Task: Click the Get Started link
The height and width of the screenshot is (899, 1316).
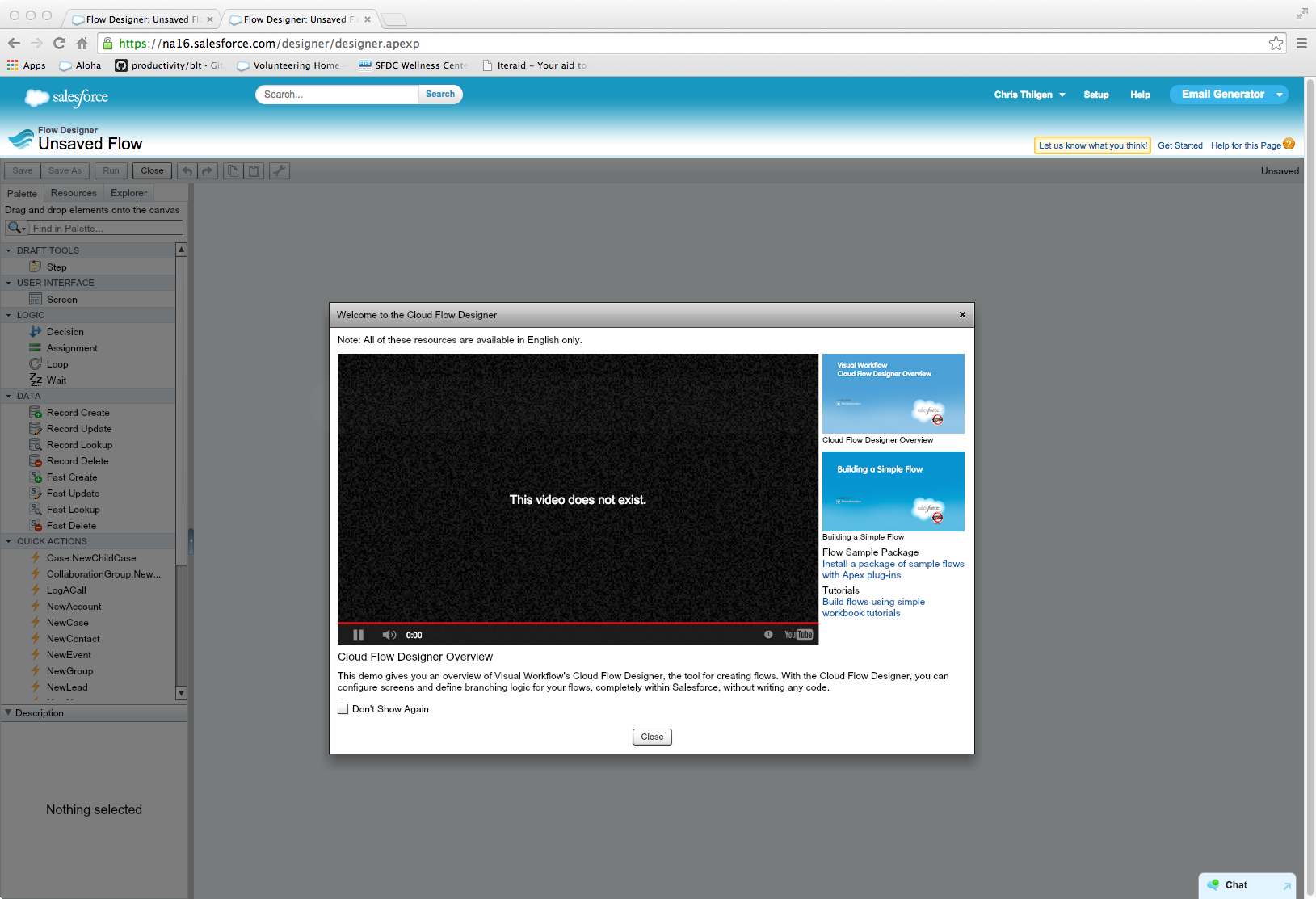Action: pyautogui.click(x=1180, y=145)
